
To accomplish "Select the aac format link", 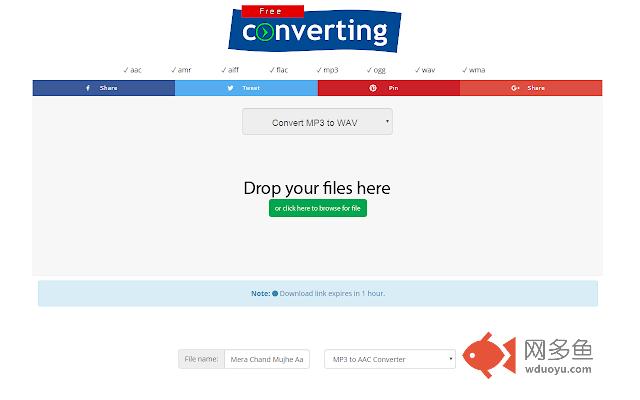I will [133, 70].
